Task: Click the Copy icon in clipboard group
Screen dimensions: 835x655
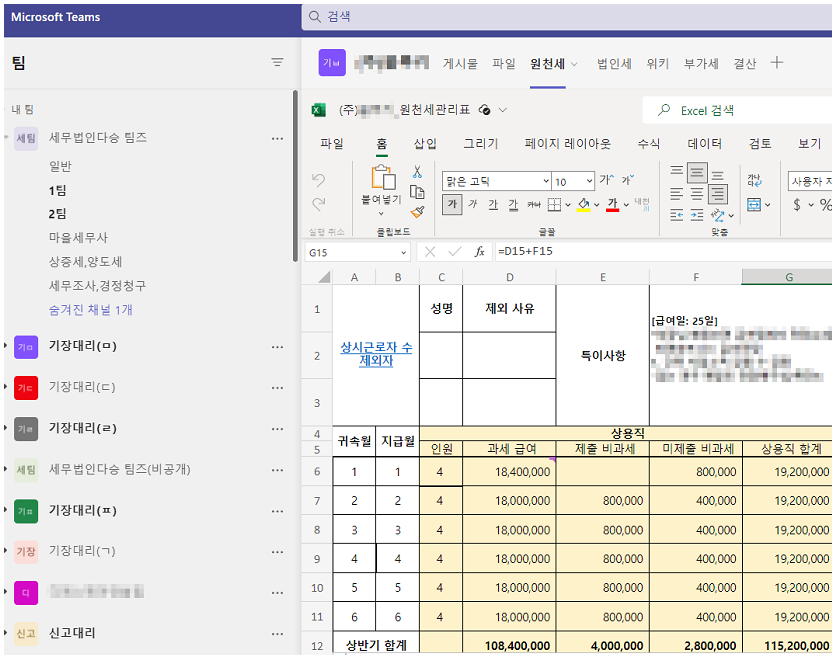Action: tap(417, 192)
